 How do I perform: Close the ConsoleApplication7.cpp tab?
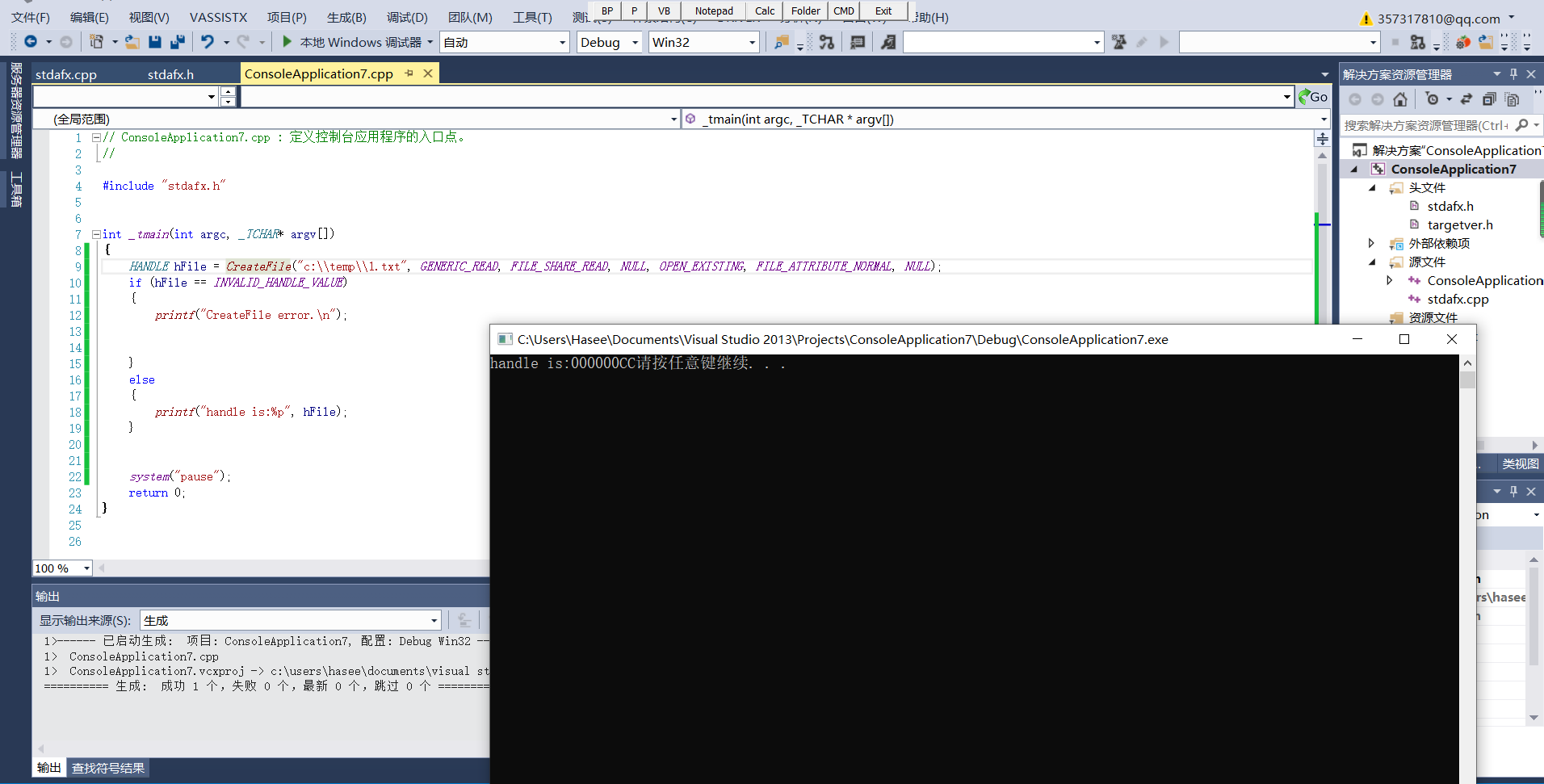[428, 73]
